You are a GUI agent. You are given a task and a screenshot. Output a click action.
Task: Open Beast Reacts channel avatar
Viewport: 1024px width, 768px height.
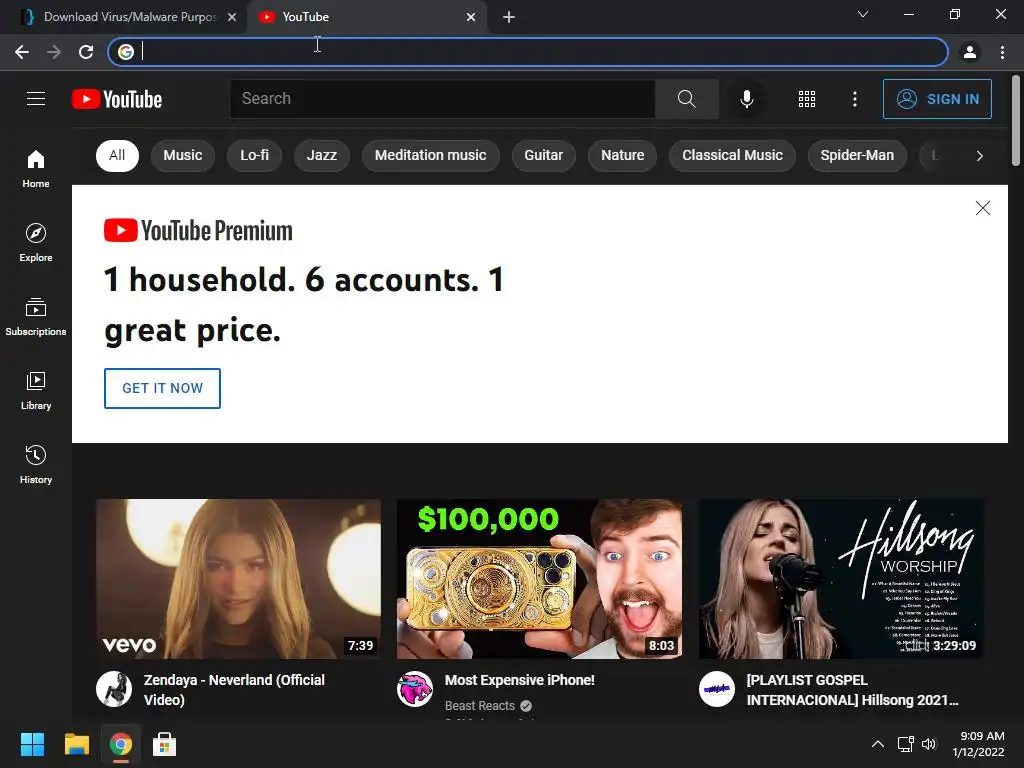coord(415,688)
